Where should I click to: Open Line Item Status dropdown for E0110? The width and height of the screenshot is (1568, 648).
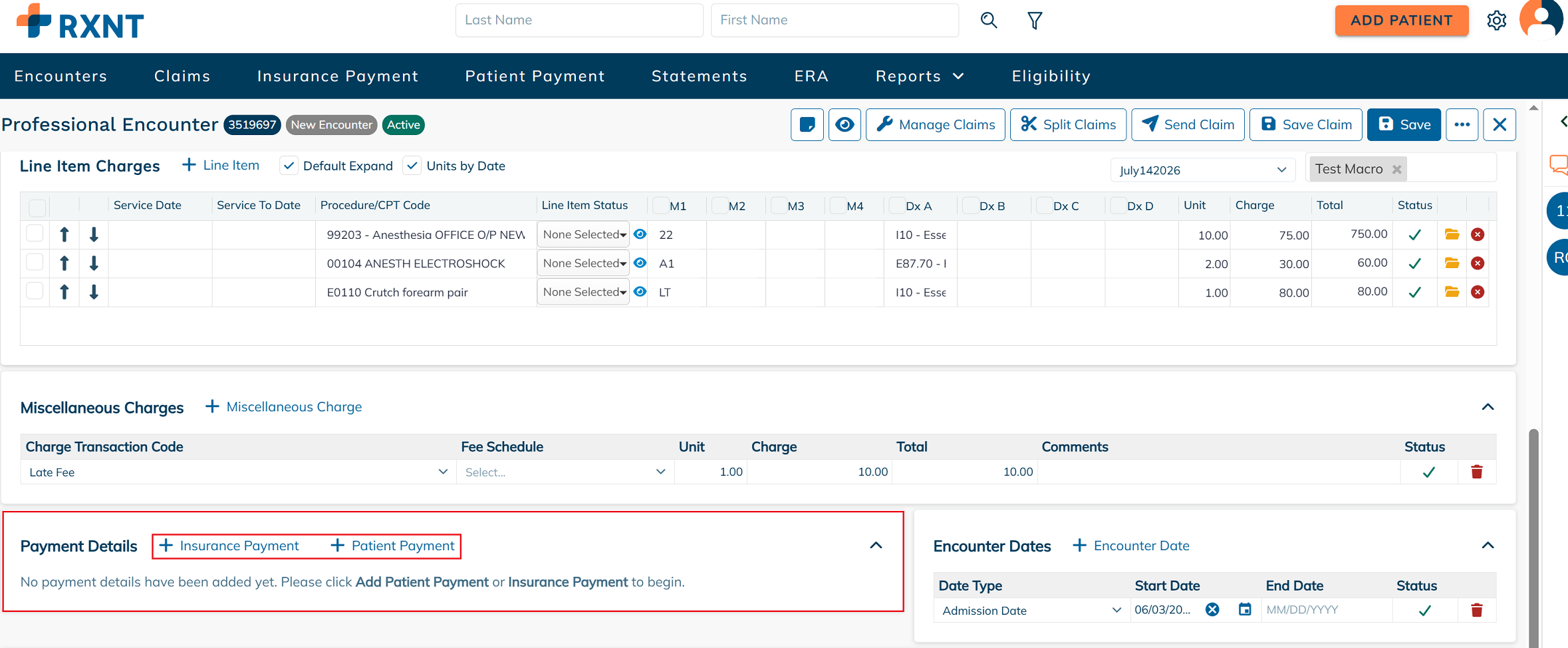pos(583,292)
